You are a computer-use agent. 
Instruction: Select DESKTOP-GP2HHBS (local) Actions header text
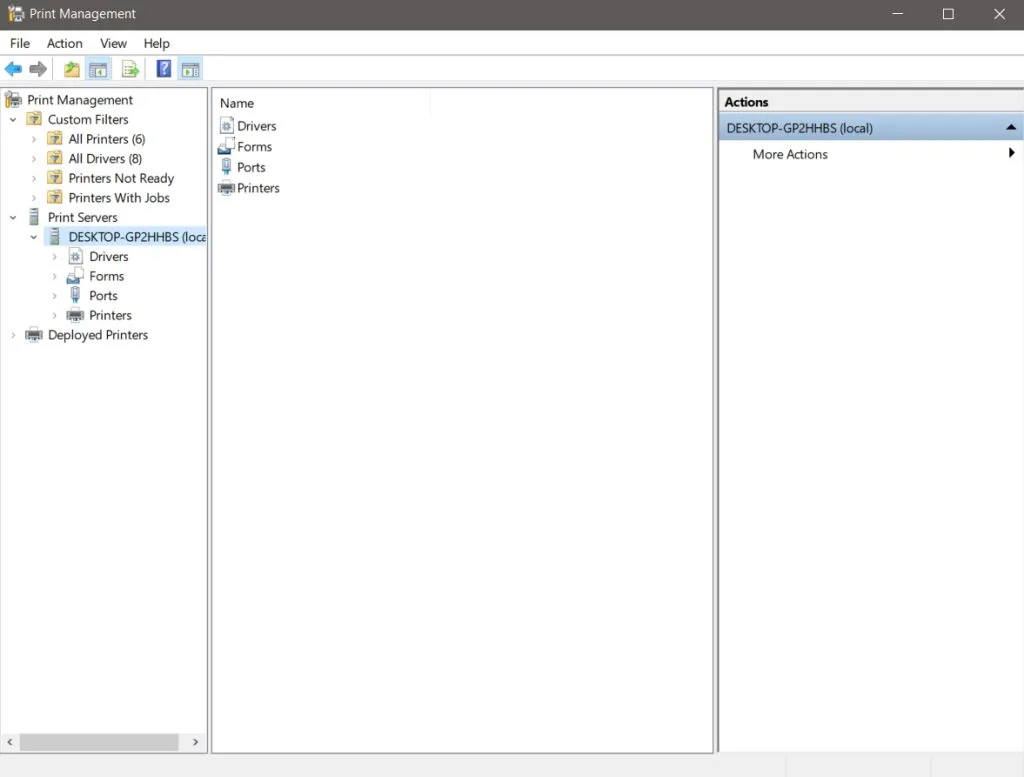click(x=799, y=128)
